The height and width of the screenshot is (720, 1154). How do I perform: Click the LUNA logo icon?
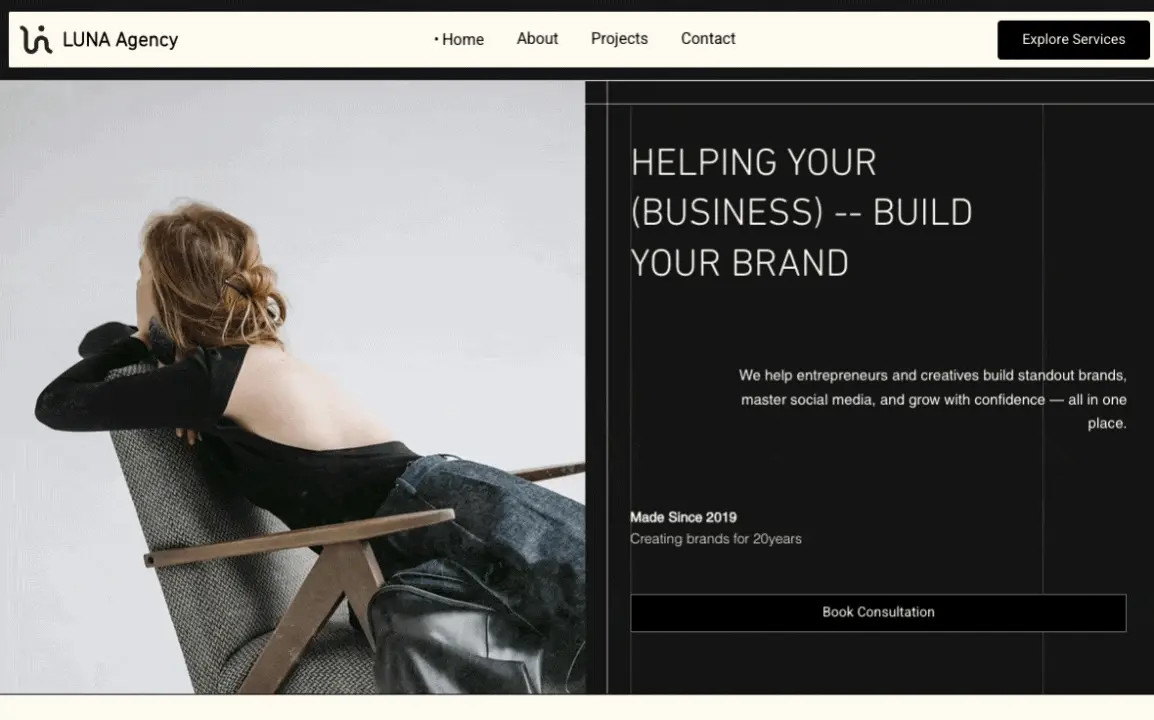[x=36, y=40]
